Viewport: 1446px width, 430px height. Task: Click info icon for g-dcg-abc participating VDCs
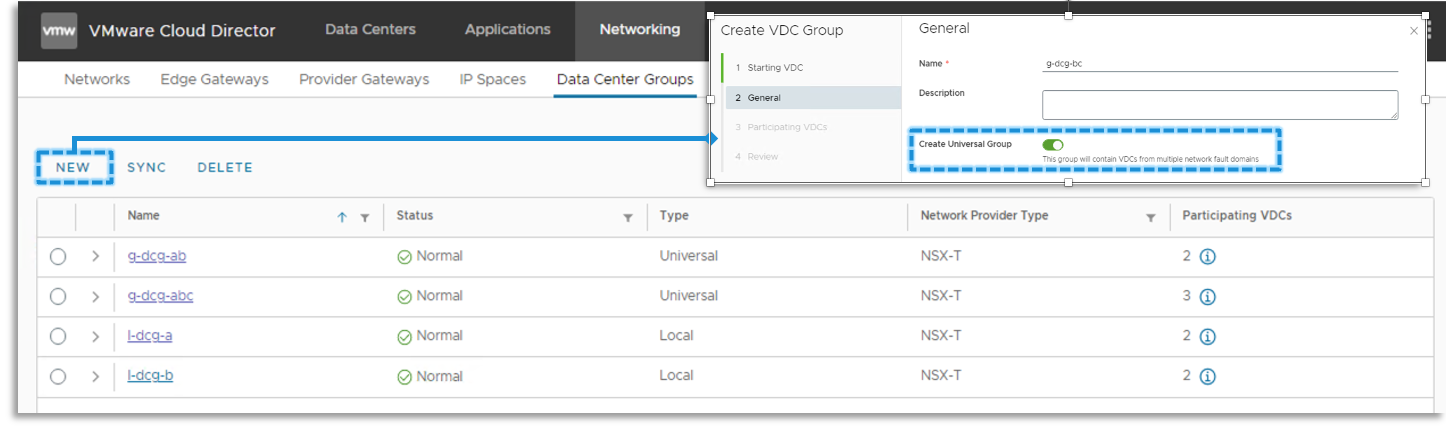tap(1207, 297)
